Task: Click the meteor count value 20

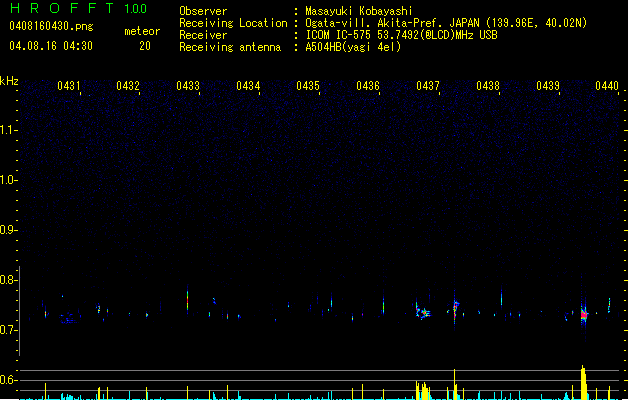Action: [145, 46]
